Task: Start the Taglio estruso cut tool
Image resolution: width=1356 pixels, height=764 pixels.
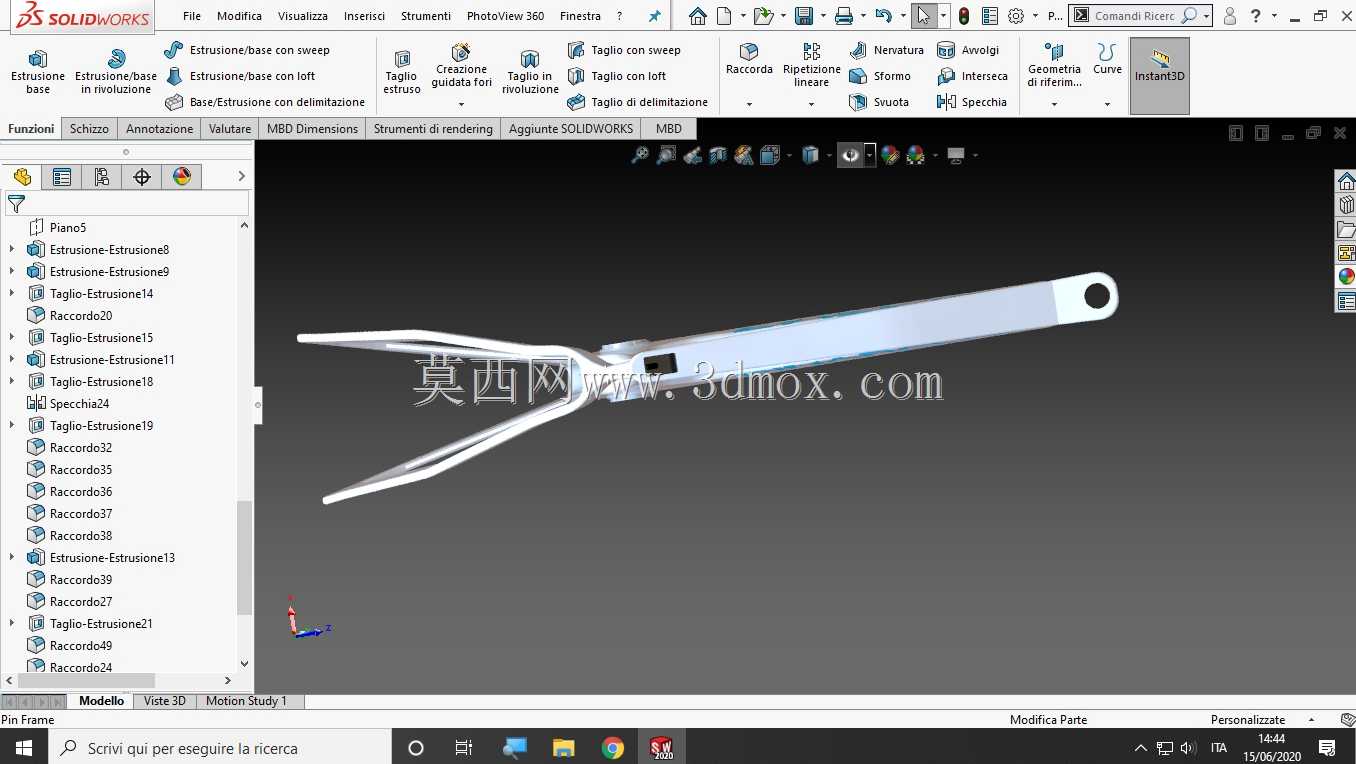Action: [402, 72]
